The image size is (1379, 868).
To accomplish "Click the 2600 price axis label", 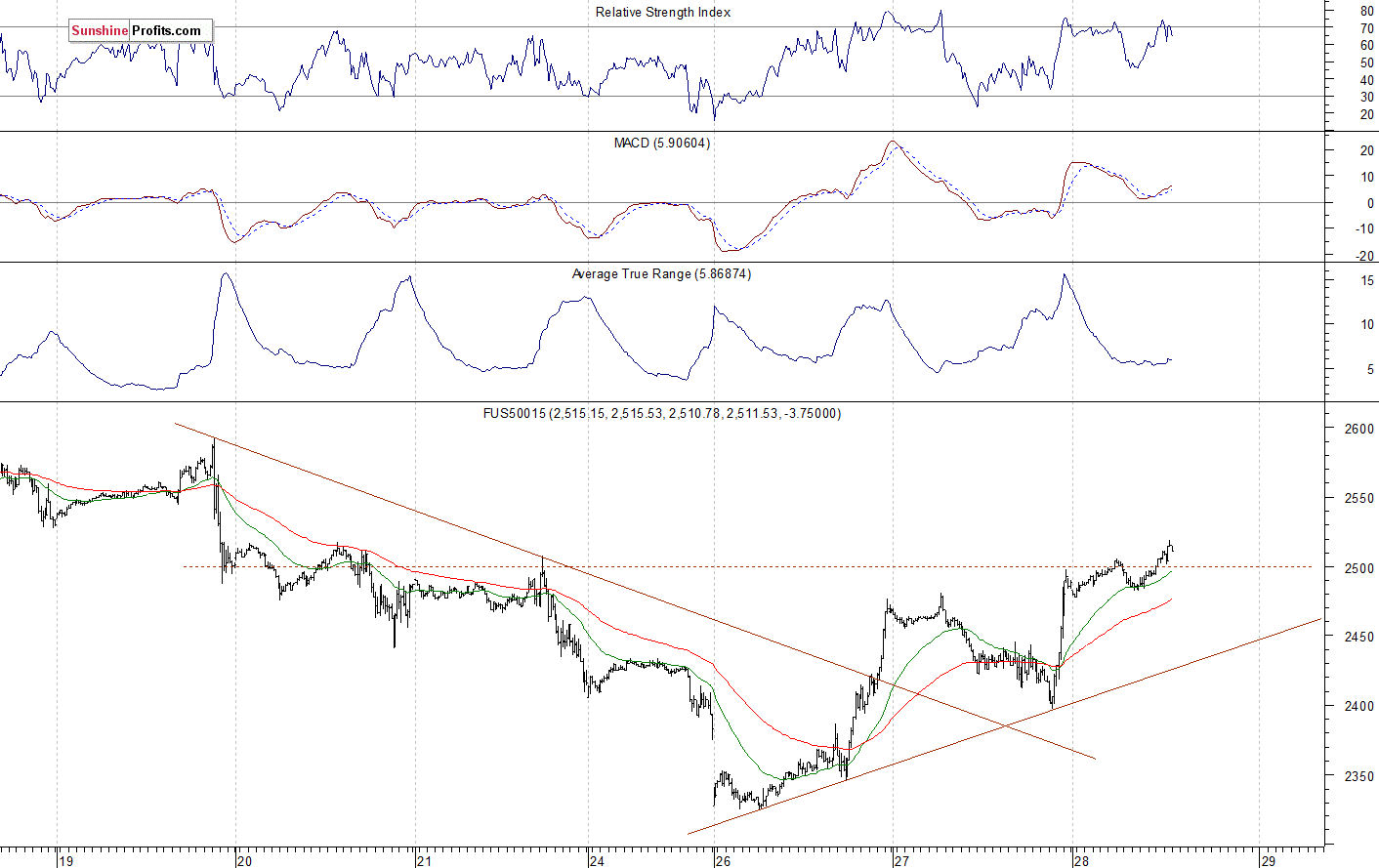I will click(x=1359, y=429).
